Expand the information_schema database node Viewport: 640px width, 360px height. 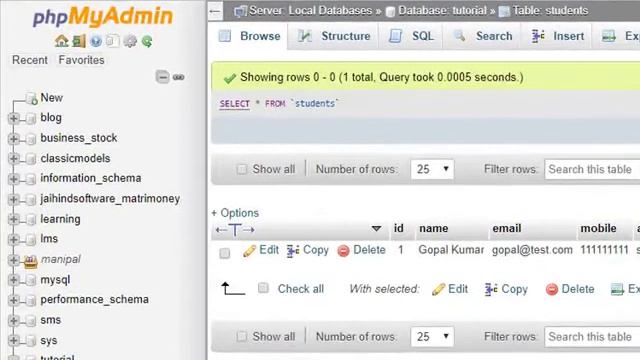point(13,179)
